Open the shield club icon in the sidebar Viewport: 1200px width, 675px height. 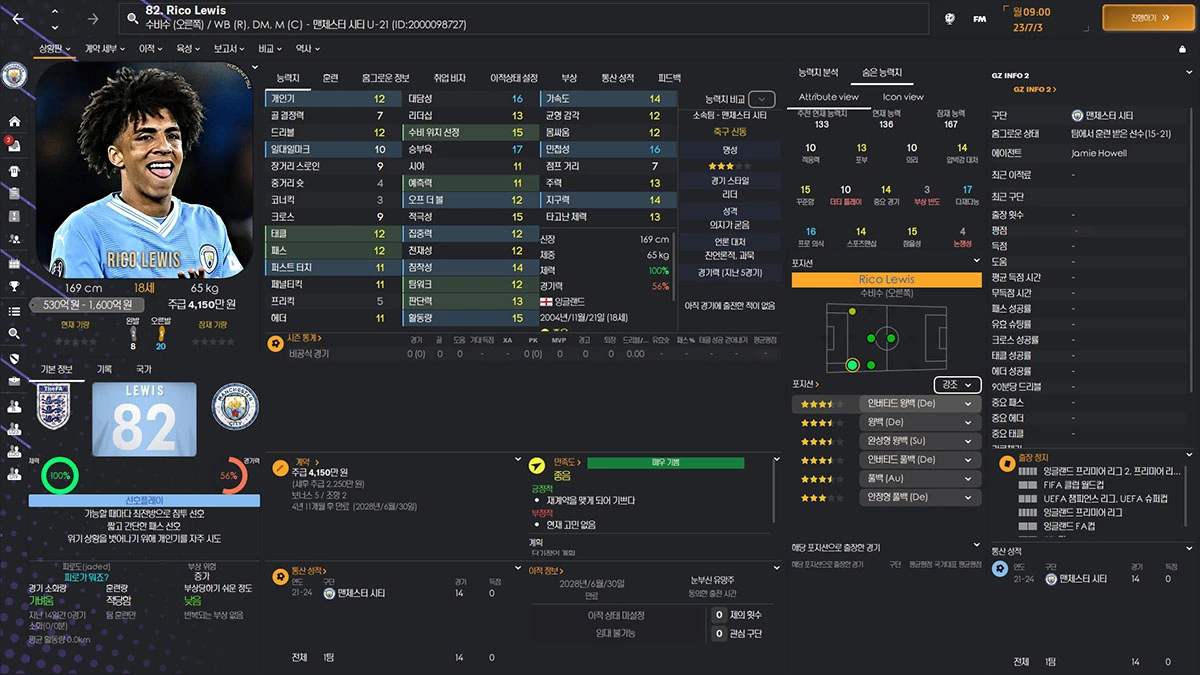[14, 358]
